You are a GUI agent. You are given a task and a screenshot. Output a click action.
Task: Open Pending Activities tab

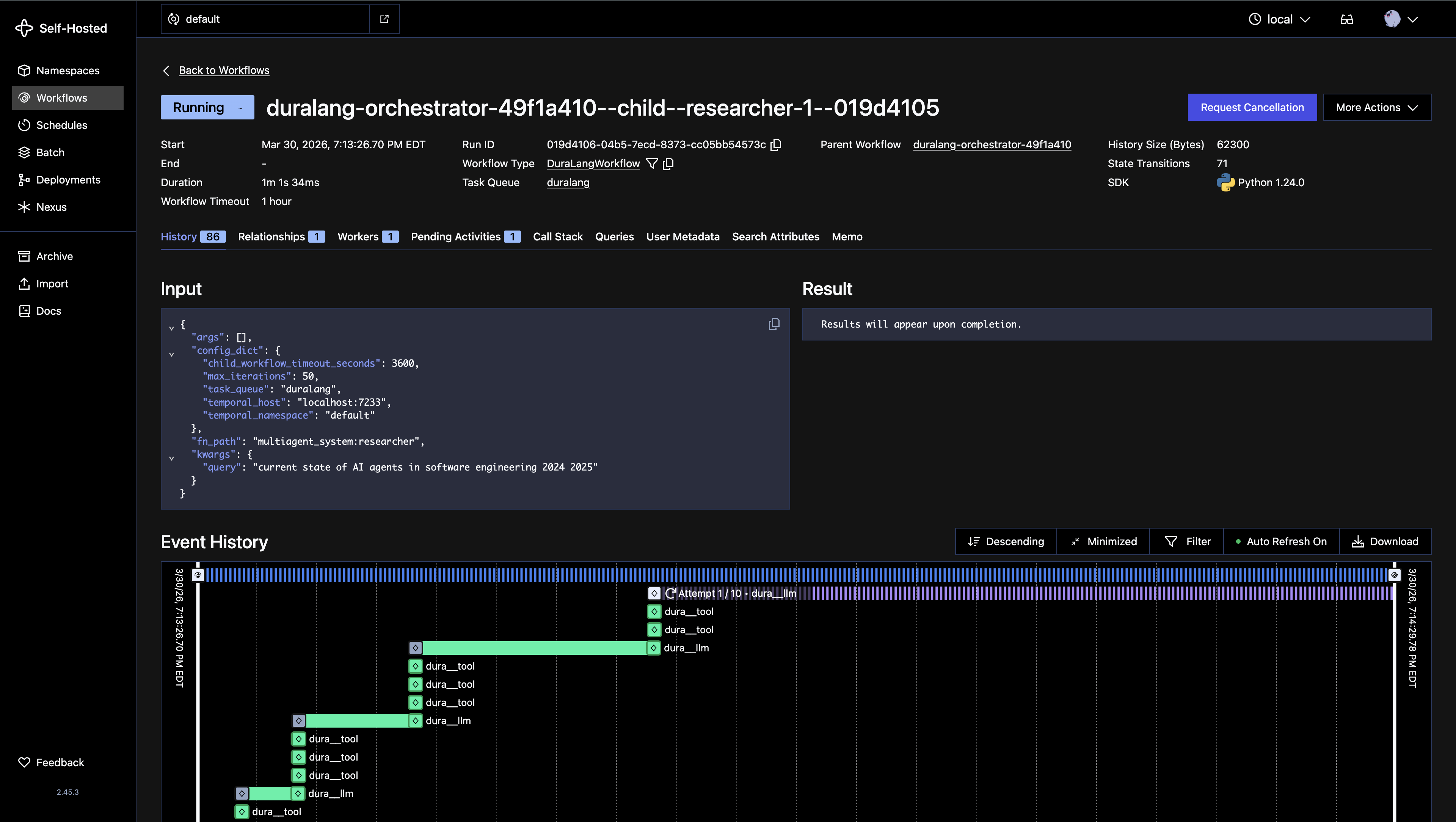point(466,237)
